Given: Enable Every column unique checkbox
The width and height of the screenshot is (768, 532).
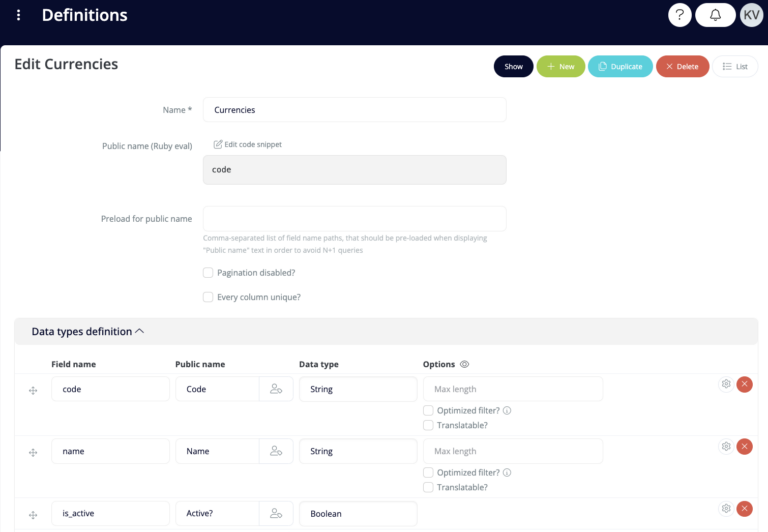Looking at the screenshot, I should 208,297.
